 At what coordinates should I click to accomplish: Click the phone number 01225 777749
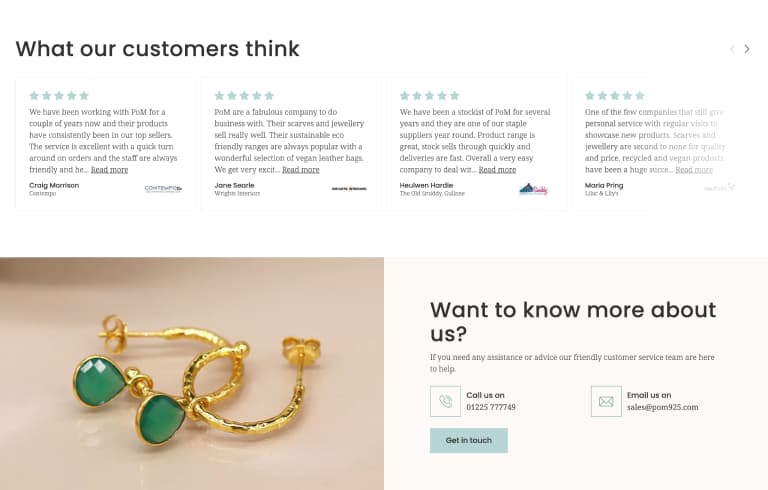pos(491,407)
